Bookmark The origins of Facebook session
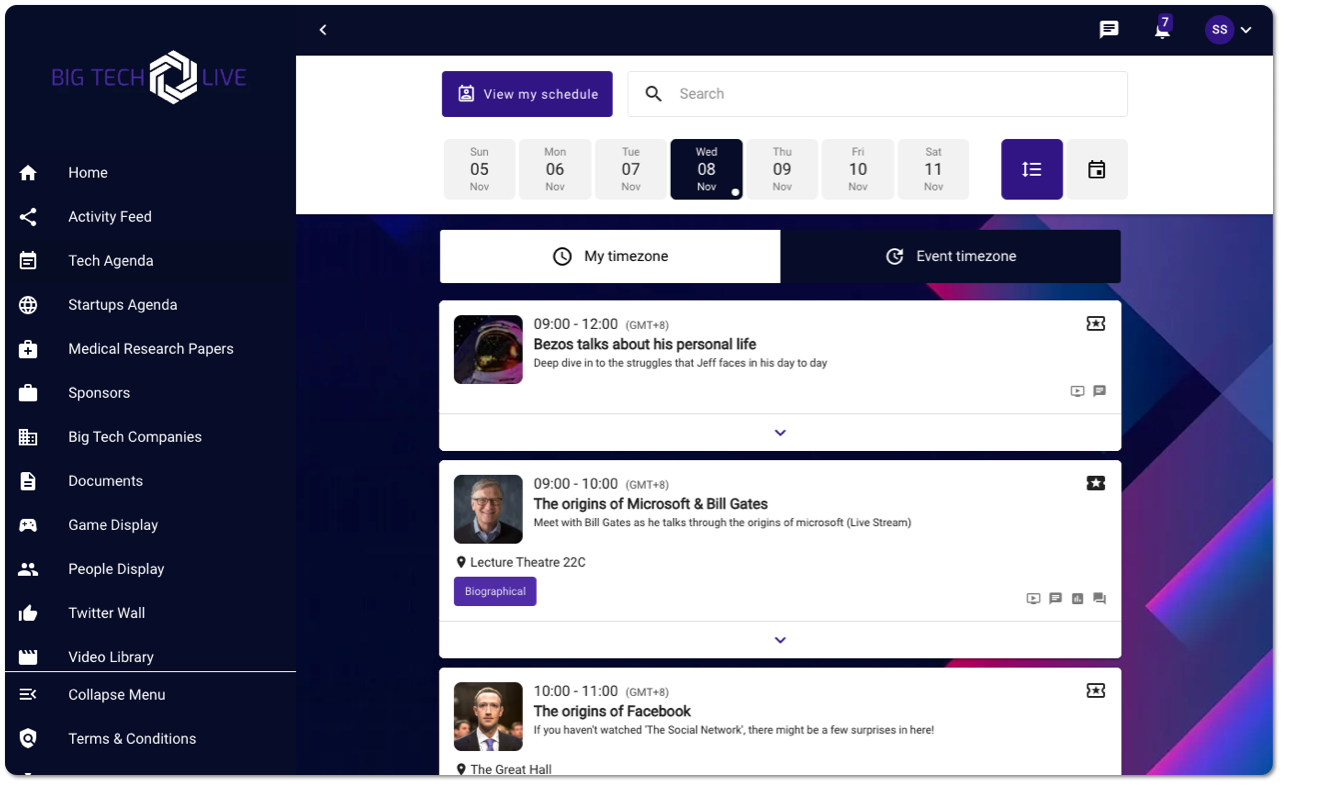This screenshot has width=1319, height=804. pyautogui.click(x=1096, y=691)
